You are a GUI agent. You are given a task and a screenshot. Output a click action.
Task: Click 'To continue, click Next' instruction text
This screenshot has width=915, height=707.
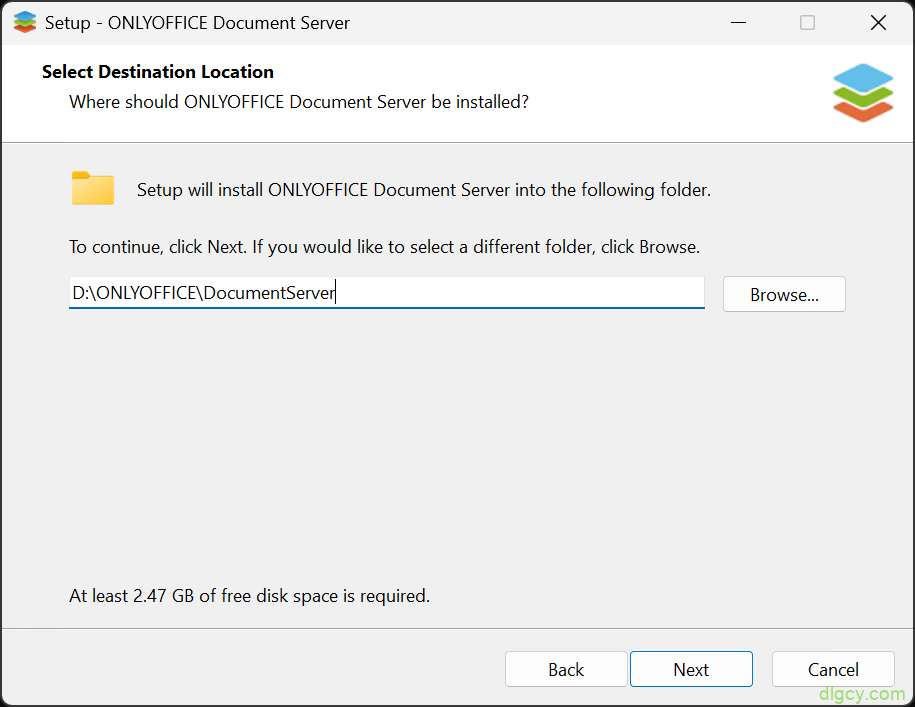click(x=384, y=247)
